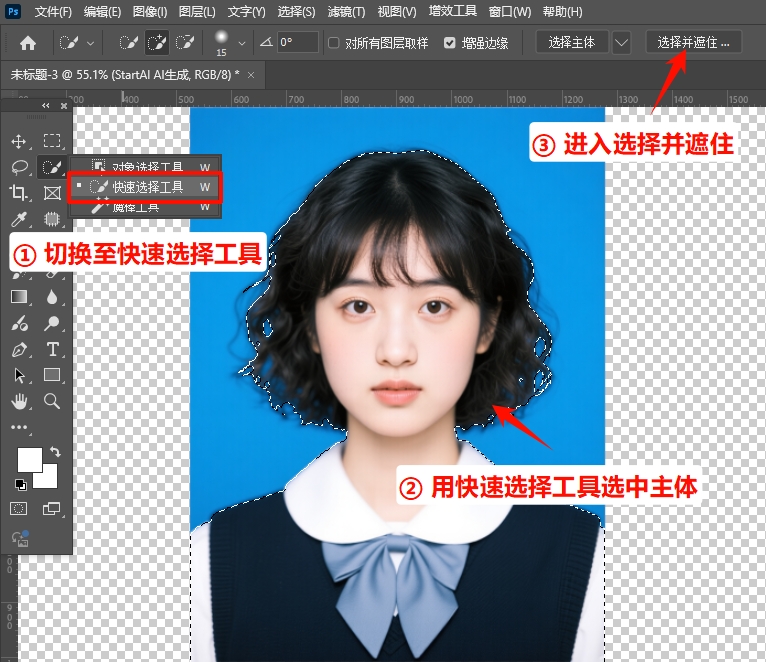Open the 视图(V) menu

[397, 11]
